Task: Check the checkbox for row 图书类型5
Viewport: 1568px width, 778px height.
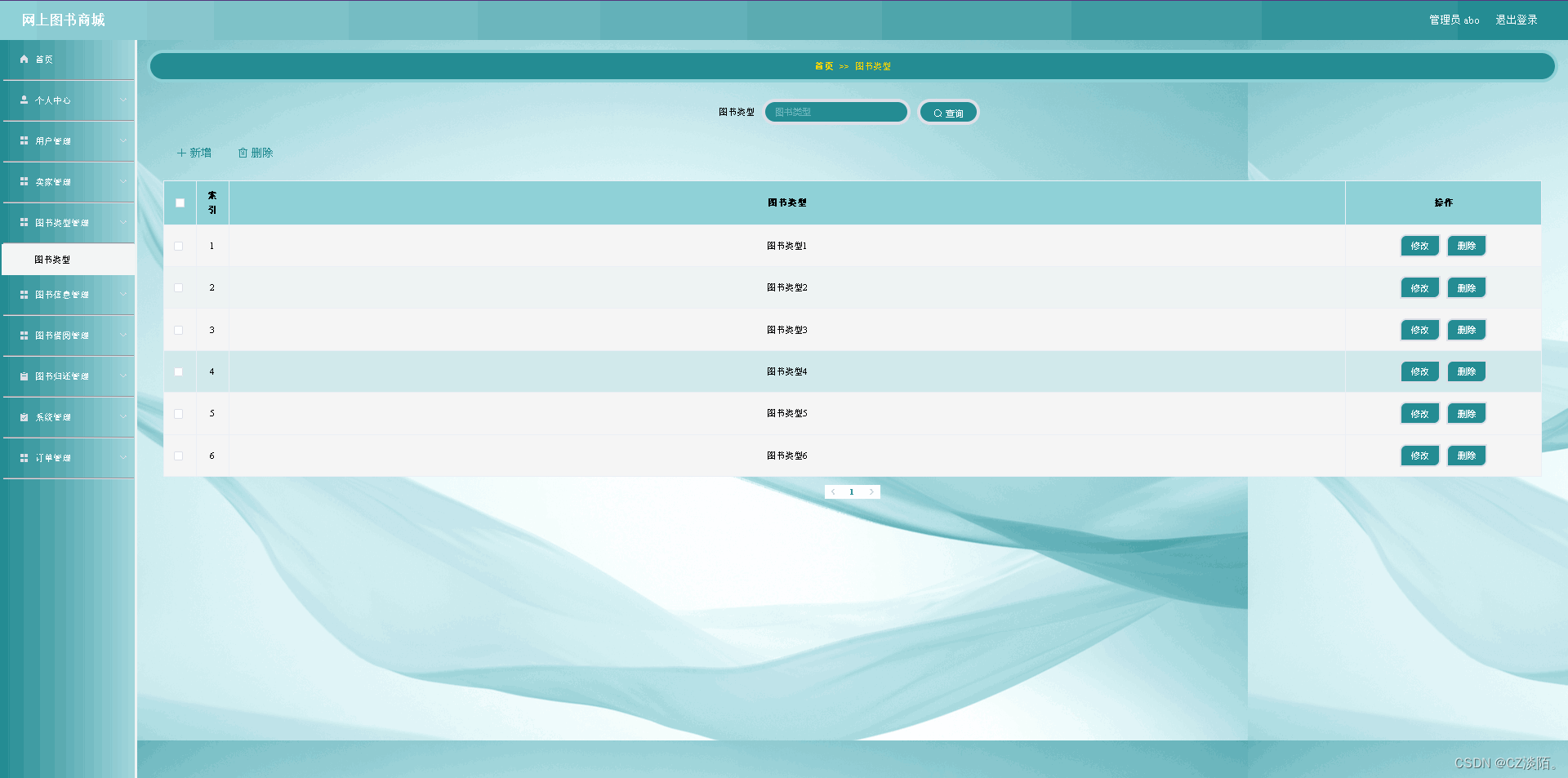Action: [x=179, y=414]
